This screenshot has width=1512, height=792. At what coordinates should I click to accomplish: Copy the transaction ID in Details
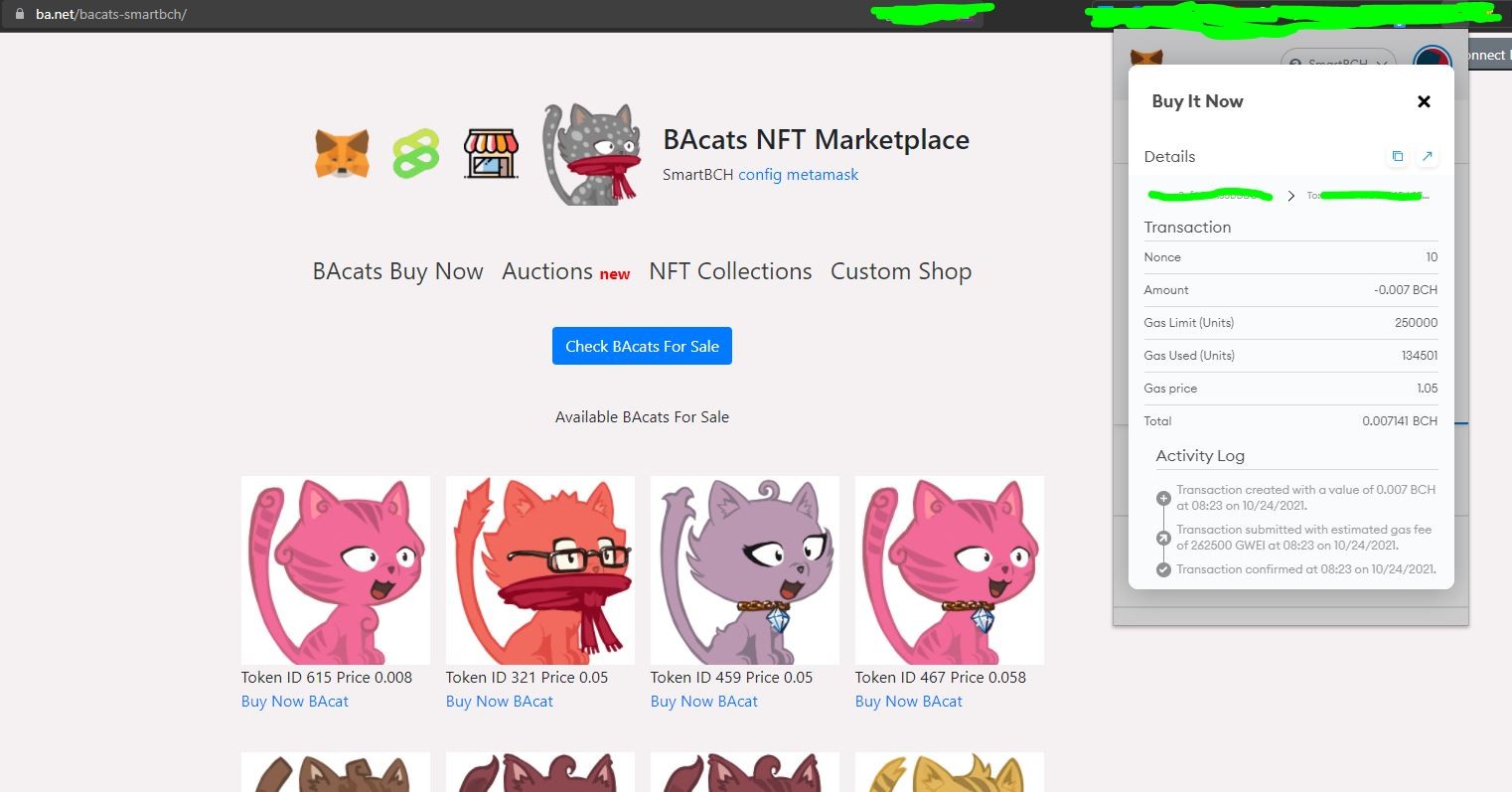pos(1398,156)
